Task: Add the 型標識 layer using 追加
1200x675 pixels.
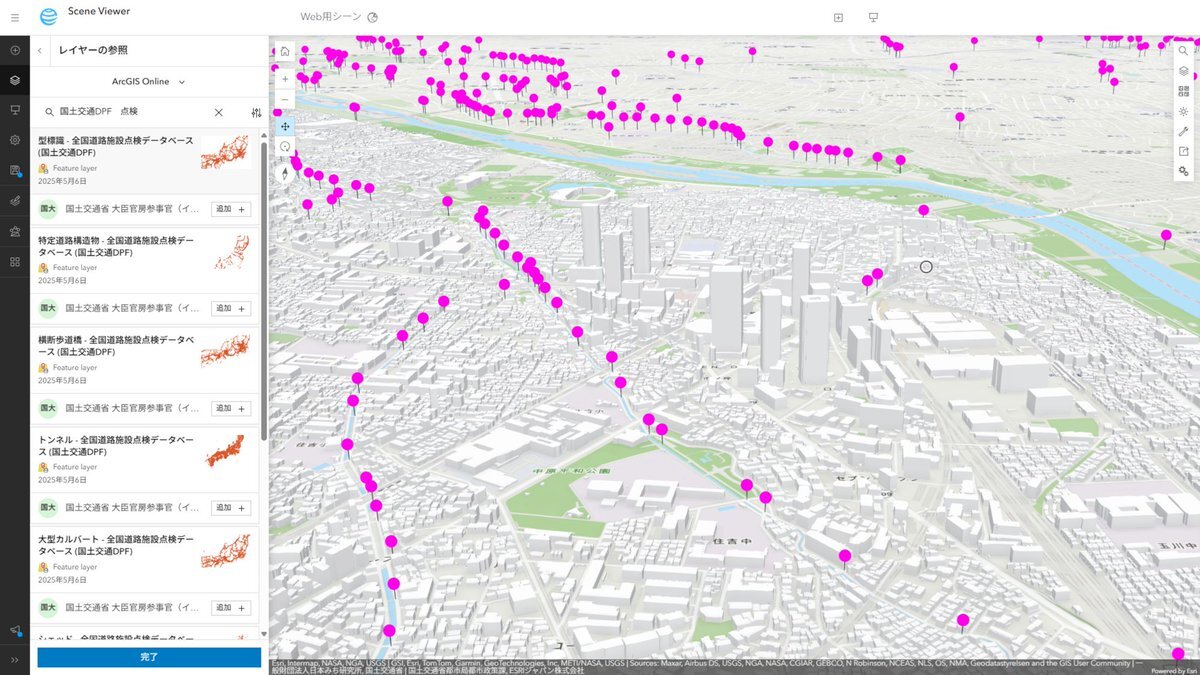Action: (231, 209)
